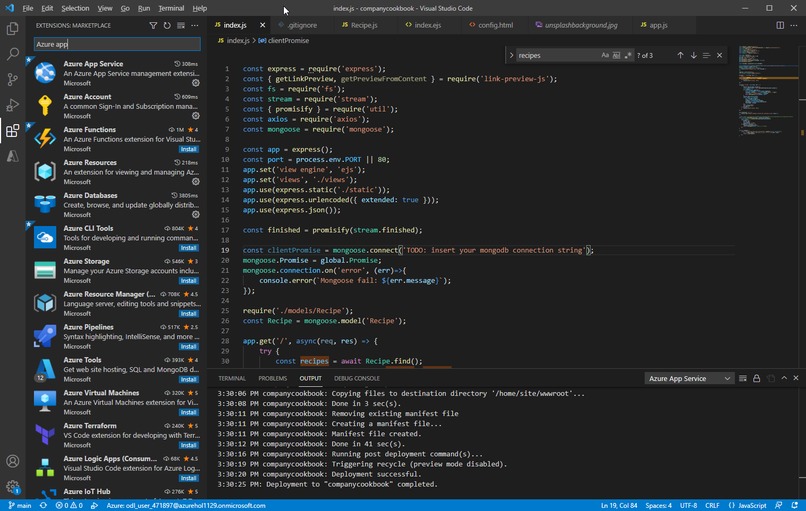Open the Terminal panel tab
The height and width of the screenshot is (511, 806).
232,378
